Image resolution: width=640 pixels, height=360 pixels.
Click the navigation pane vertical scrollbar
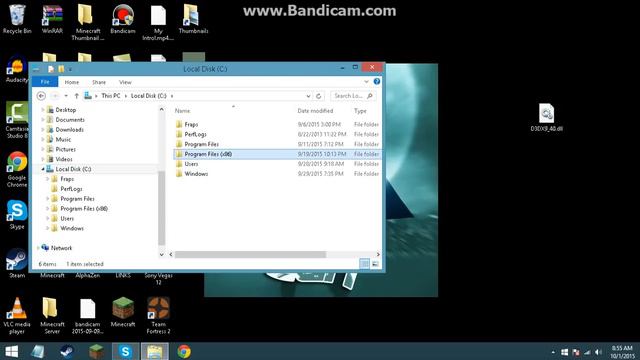tap(162, 208)
